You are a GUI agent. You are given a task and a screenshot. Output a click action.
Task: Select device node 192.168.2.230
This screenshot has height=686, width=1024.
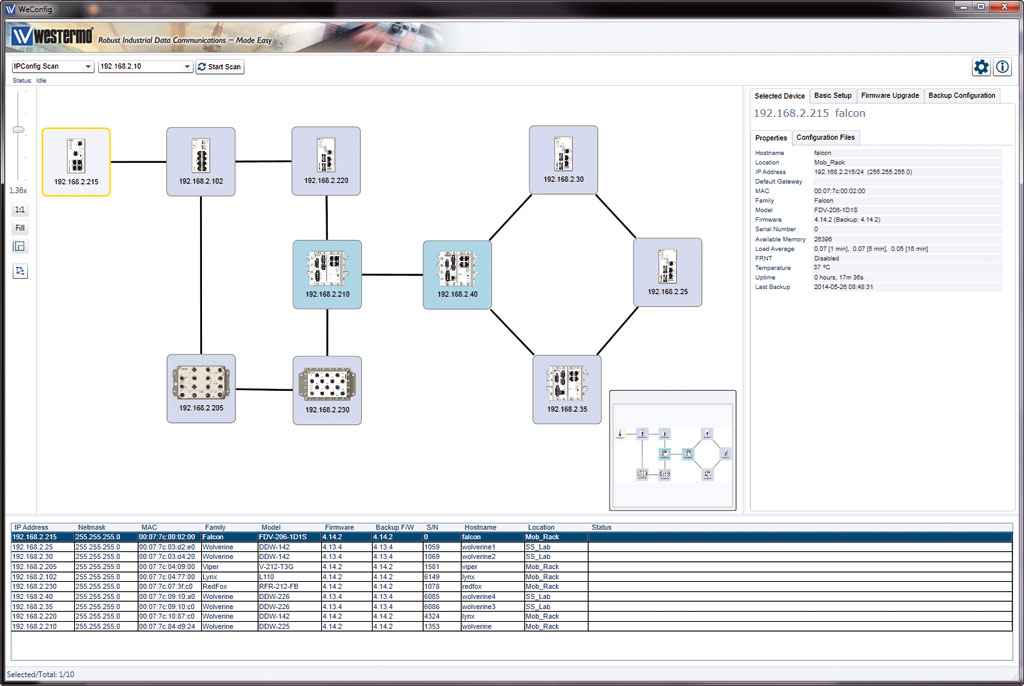[x=327, y=389]
